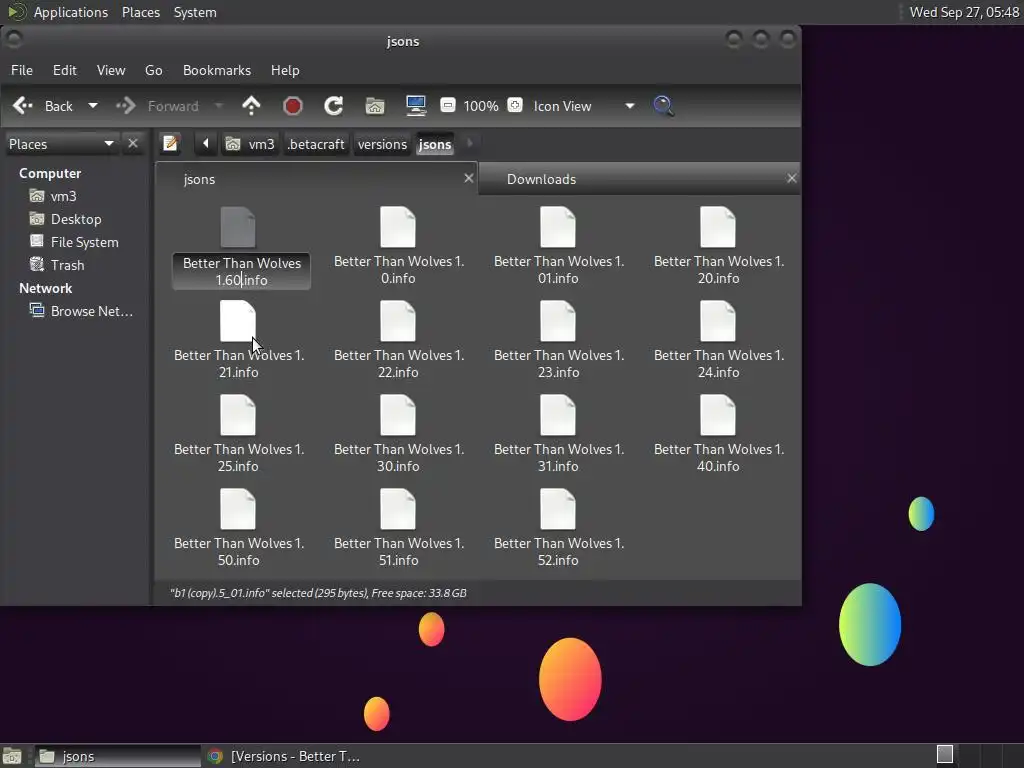Navigate to .betacraft in path bar

pos(316,144)
